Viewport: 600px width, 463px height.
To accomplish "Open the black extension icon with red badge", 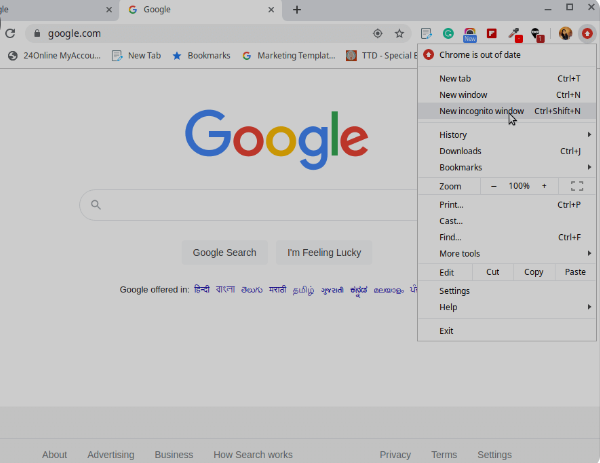I will click(x=537, y=35).
